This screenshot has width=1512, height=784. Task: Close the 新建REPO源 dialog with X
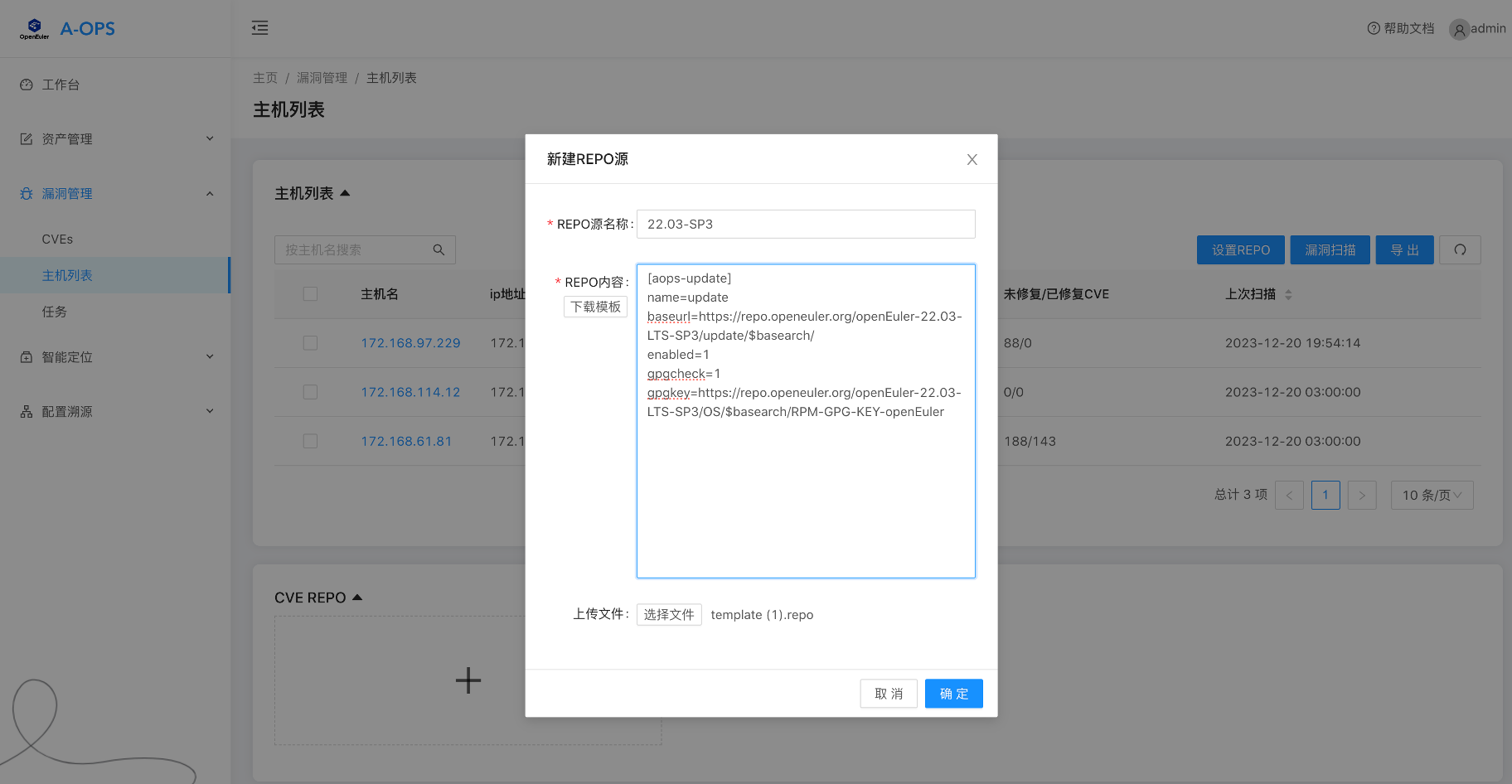pos(972,159)
